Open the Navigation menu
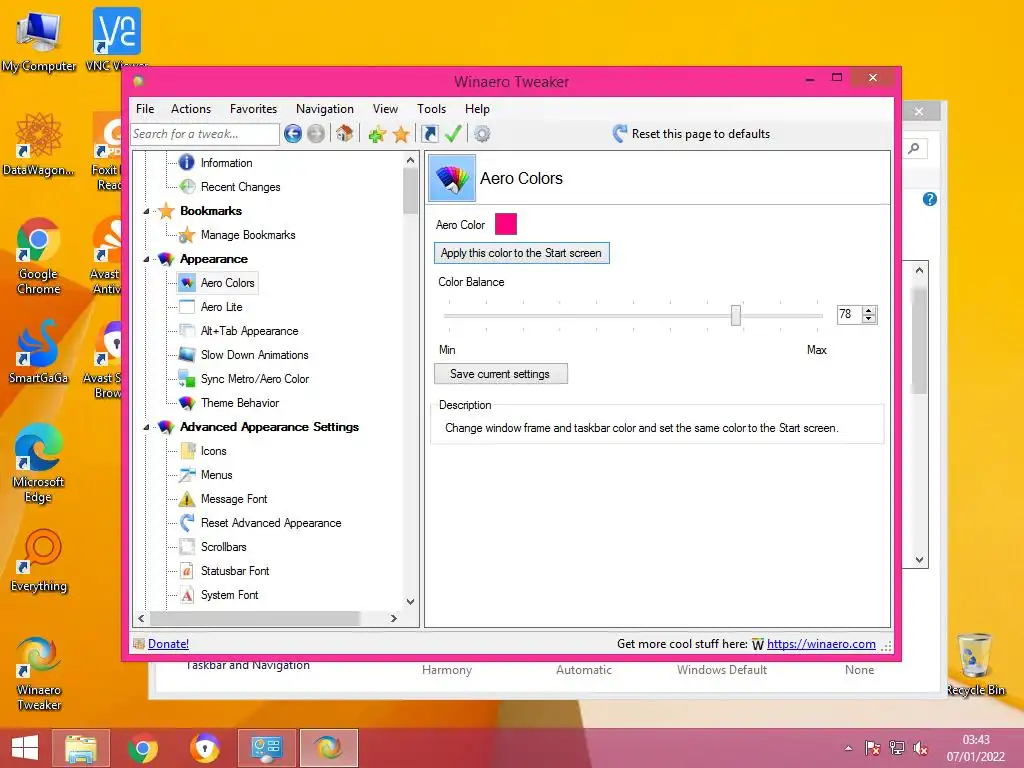Viewport: 1024px width, 768px height. click(x=325, y=109)
